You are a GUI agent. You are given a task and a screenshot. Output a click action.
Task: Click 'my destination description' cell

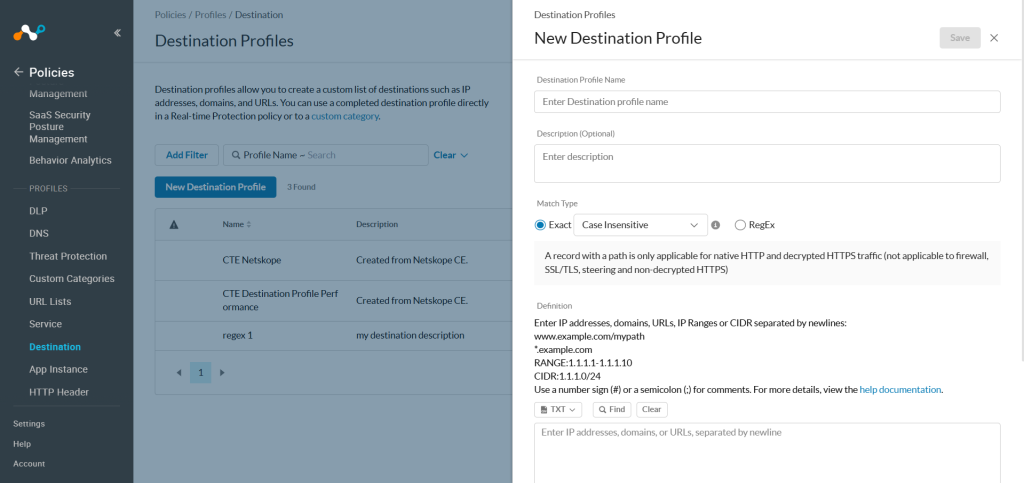(x=410, y=335)
